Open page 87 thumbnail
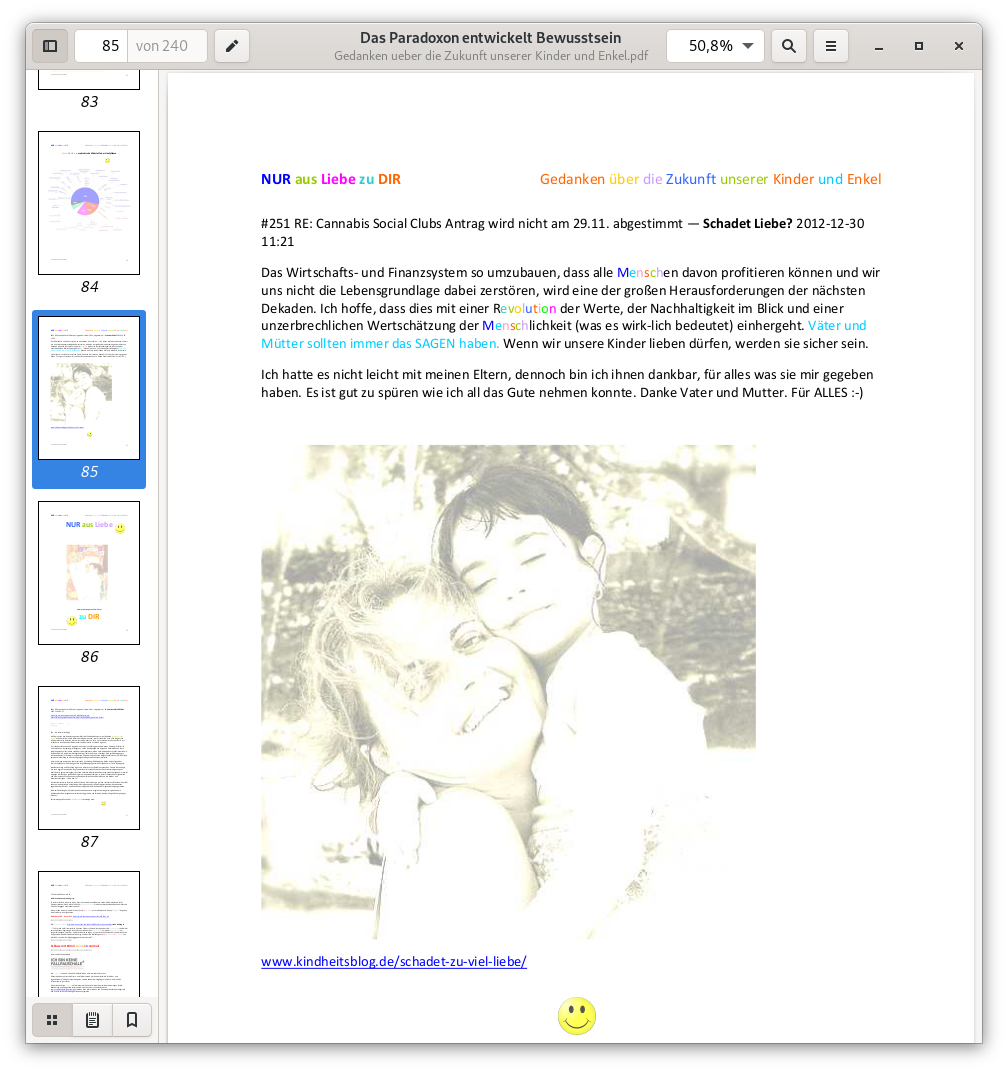The image size is (1008, 1072). click(89, 758)
